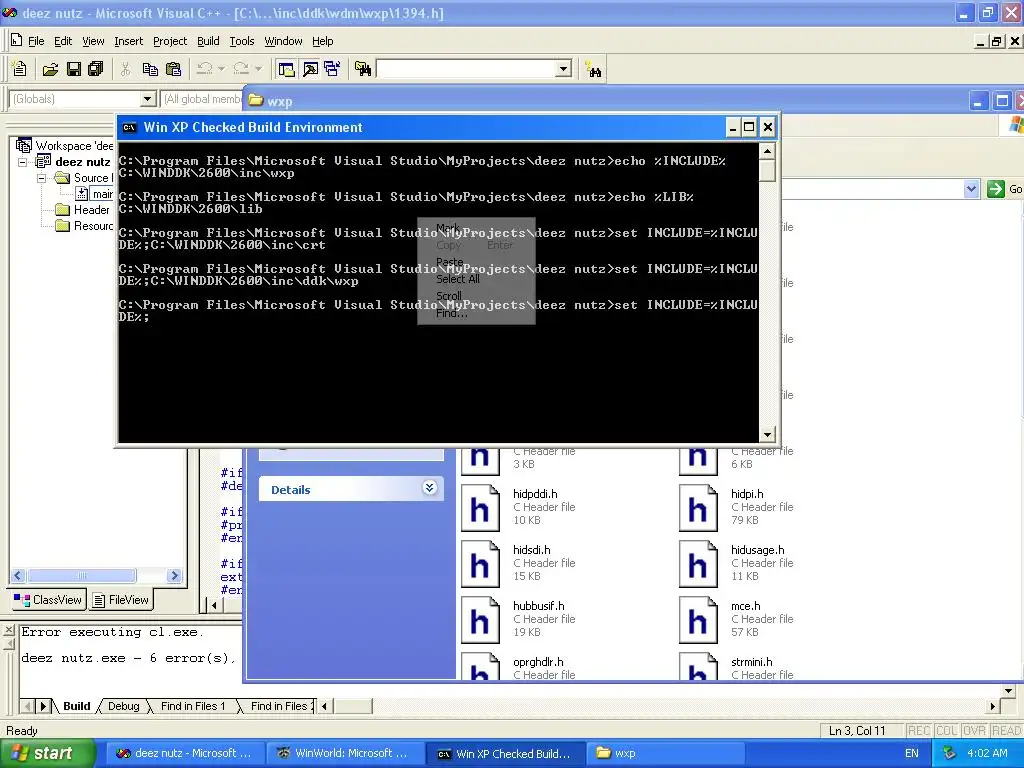Open the Undo history dropdown arrow
Image resolution: width=1024 pixels, height=768 pixels.
click(221, 69)
